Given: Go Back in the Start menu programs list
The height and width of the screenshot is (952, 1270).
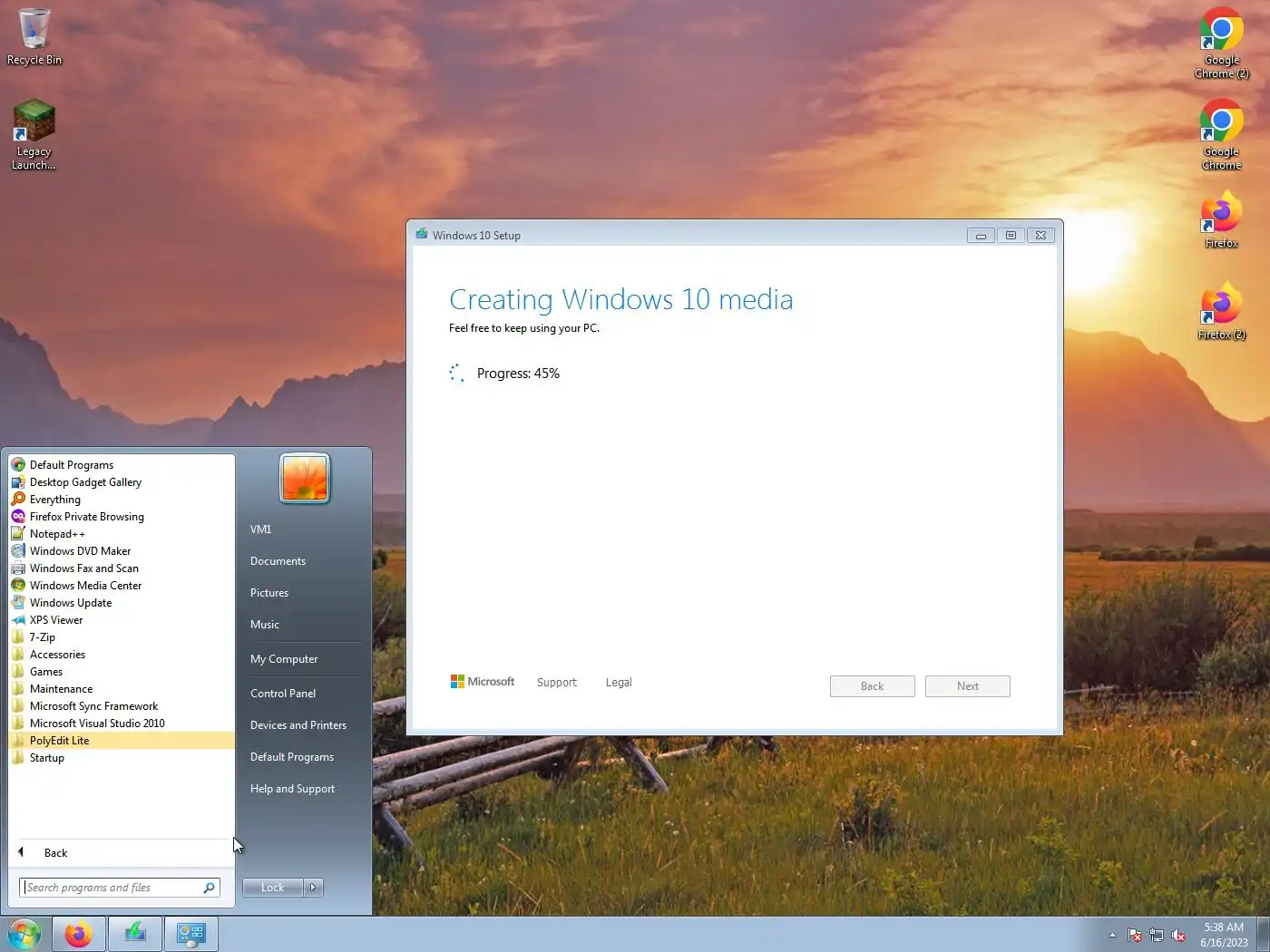Looking at the screenshot, I should click(122, 852).
